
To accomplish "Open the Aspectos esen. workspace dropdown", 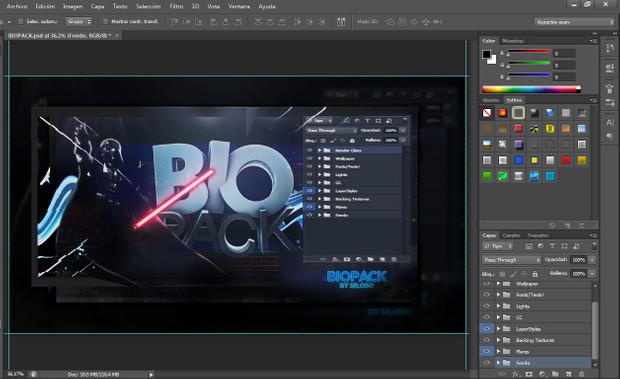I will tap(574, 22).
